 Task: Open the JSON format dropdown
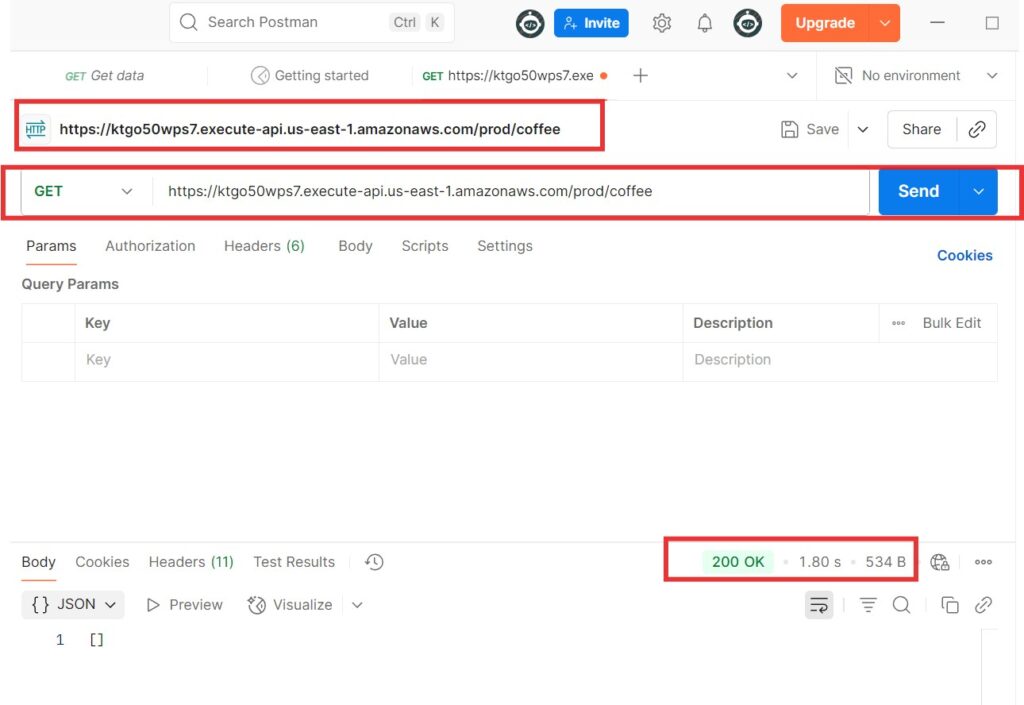click(x=73, y=605)
